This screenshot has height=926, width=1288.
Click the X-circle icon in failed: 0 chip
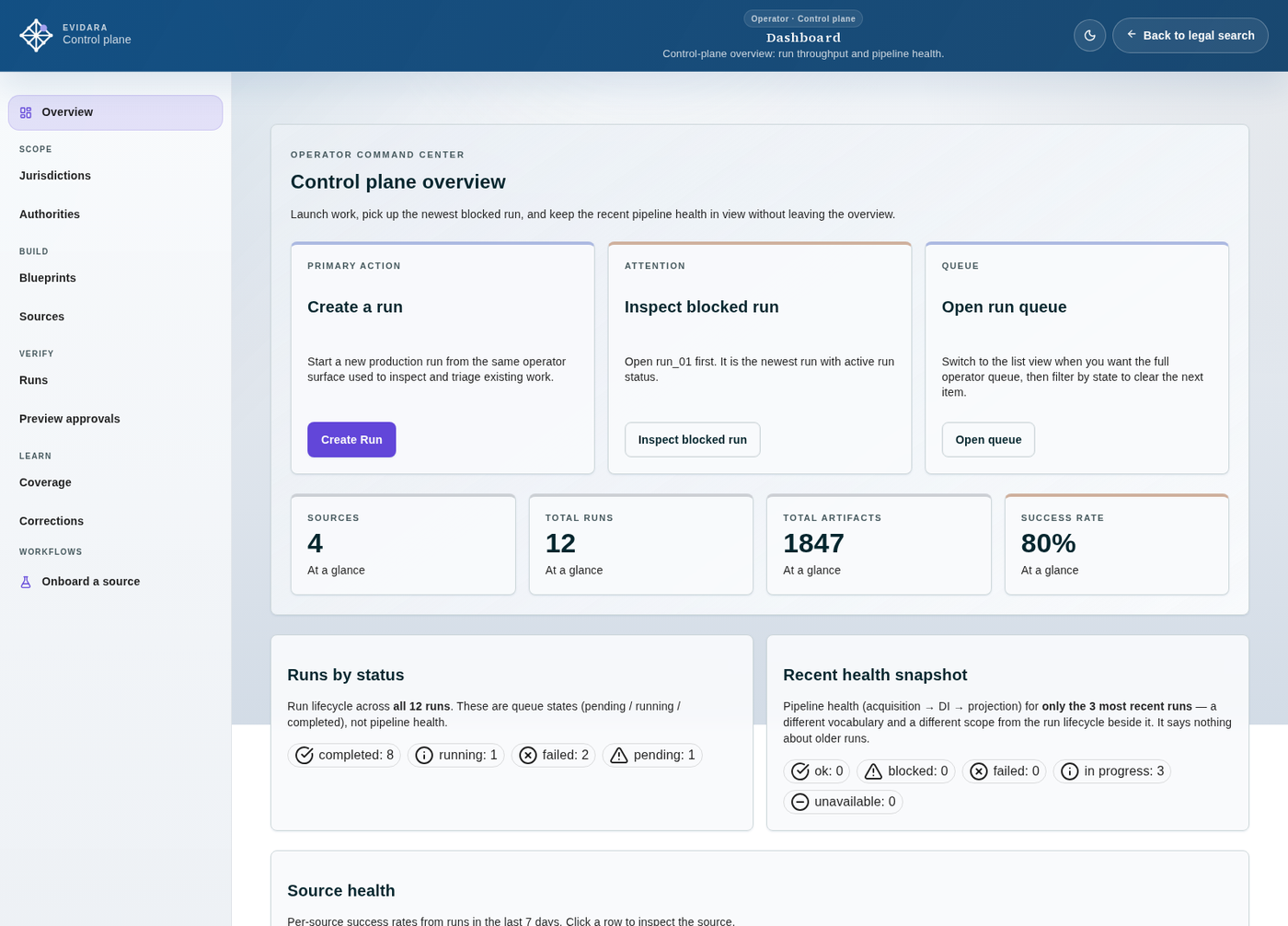click(x=979, y=771)
